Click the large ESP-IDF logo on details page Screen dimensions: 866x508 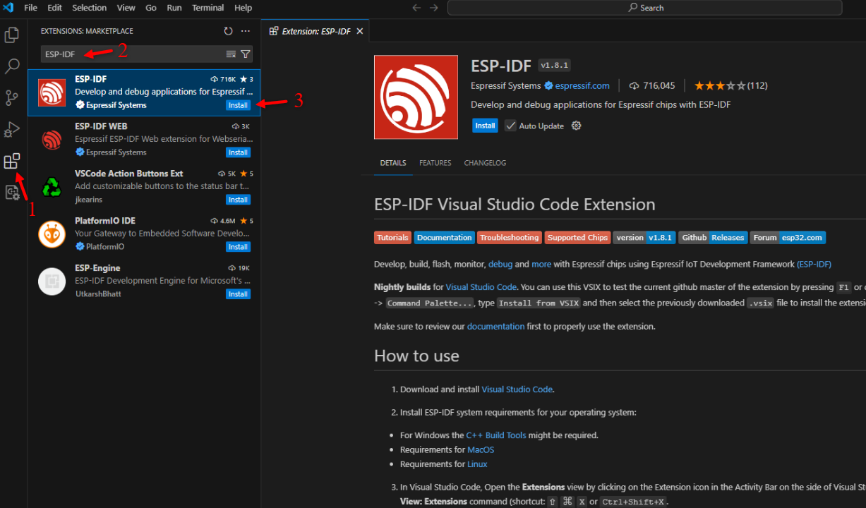click(x=416, y=97)
